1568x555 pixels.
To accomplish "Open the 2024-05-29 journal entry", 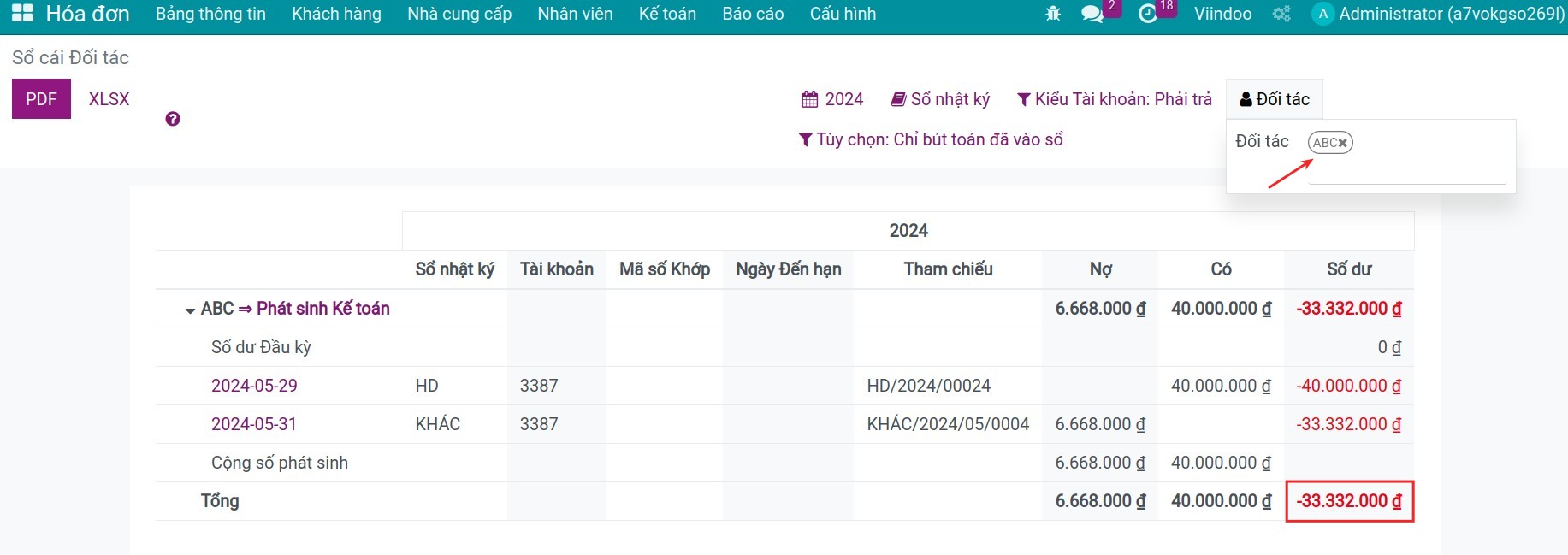I will point(254,386).
